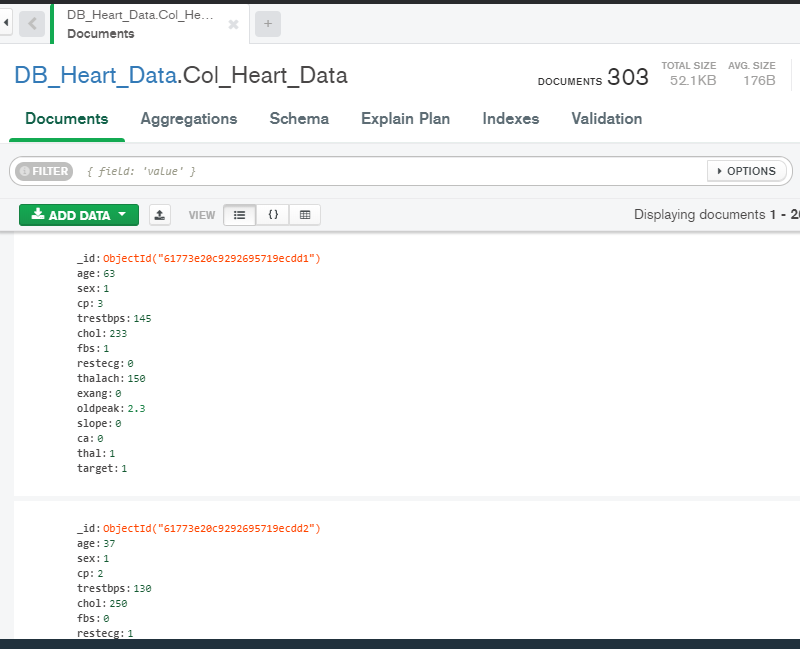Click the cp: 3 field
The width and height of the screenshot is (800, 649).
[x=90, y=304]
